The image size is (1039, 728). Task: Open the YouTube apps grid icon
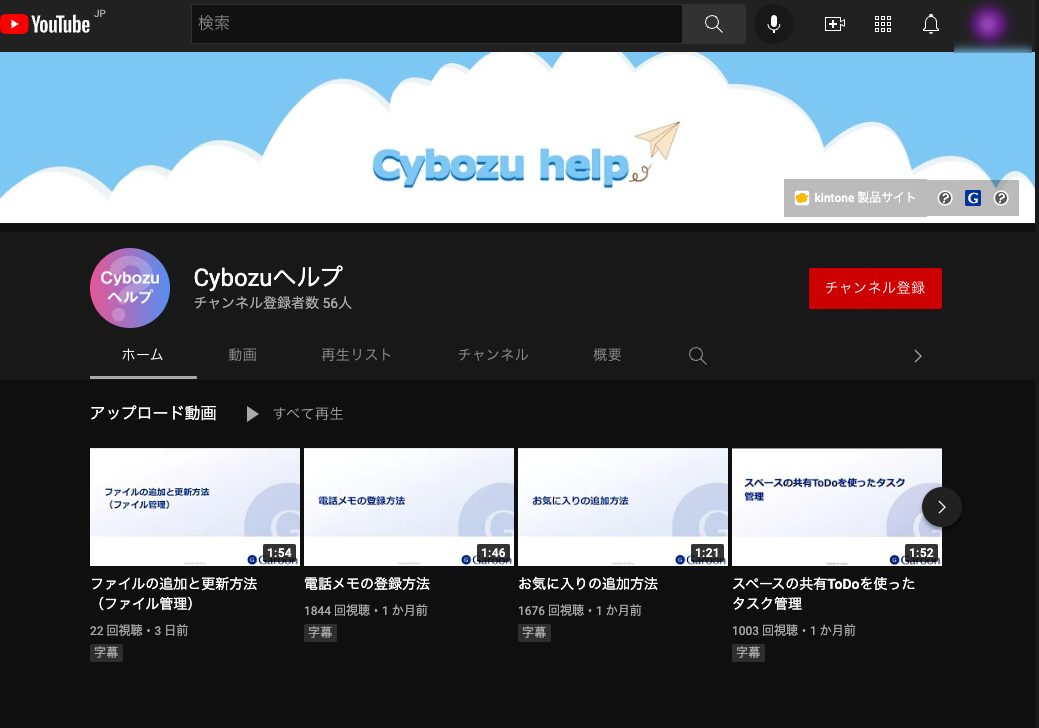(883, 24)
